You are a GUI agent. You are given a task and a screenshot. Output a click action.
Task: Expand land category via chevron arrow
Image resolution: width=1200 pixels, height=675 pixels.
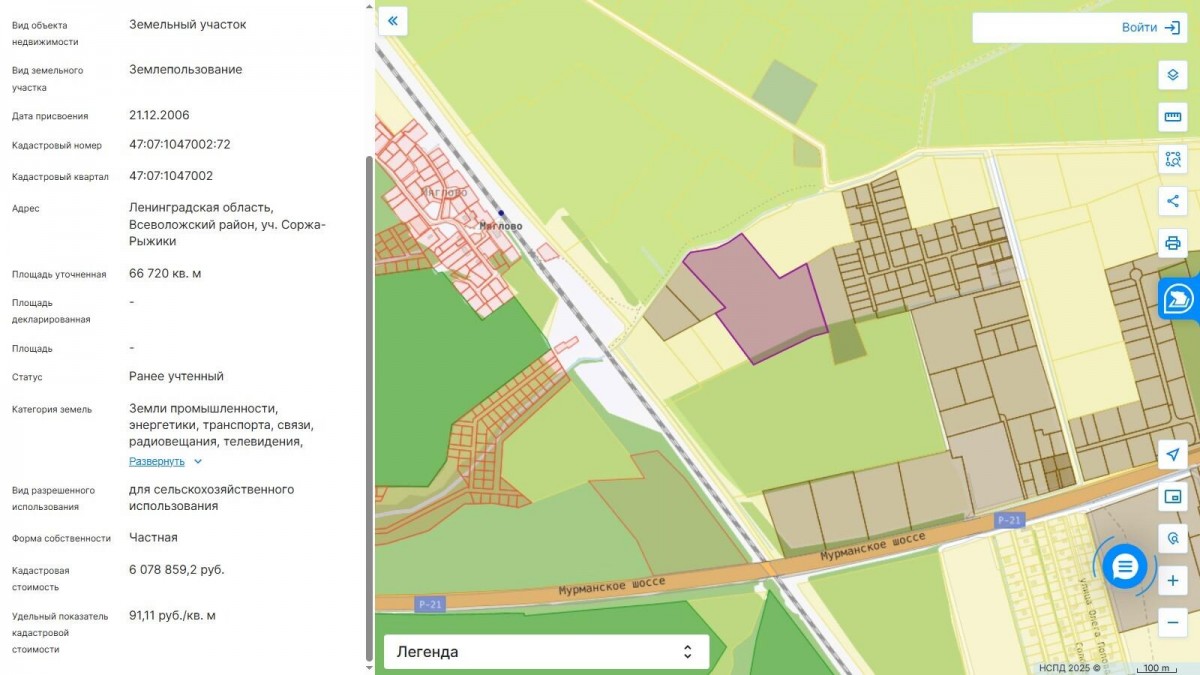tap(198, 462)
